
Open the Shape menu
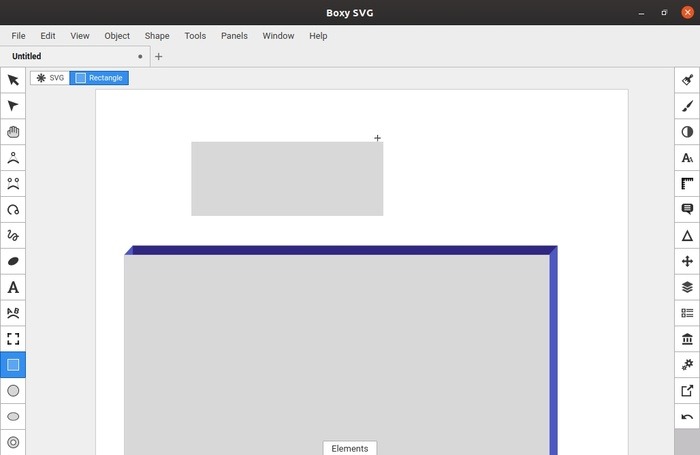coord(157,36)
